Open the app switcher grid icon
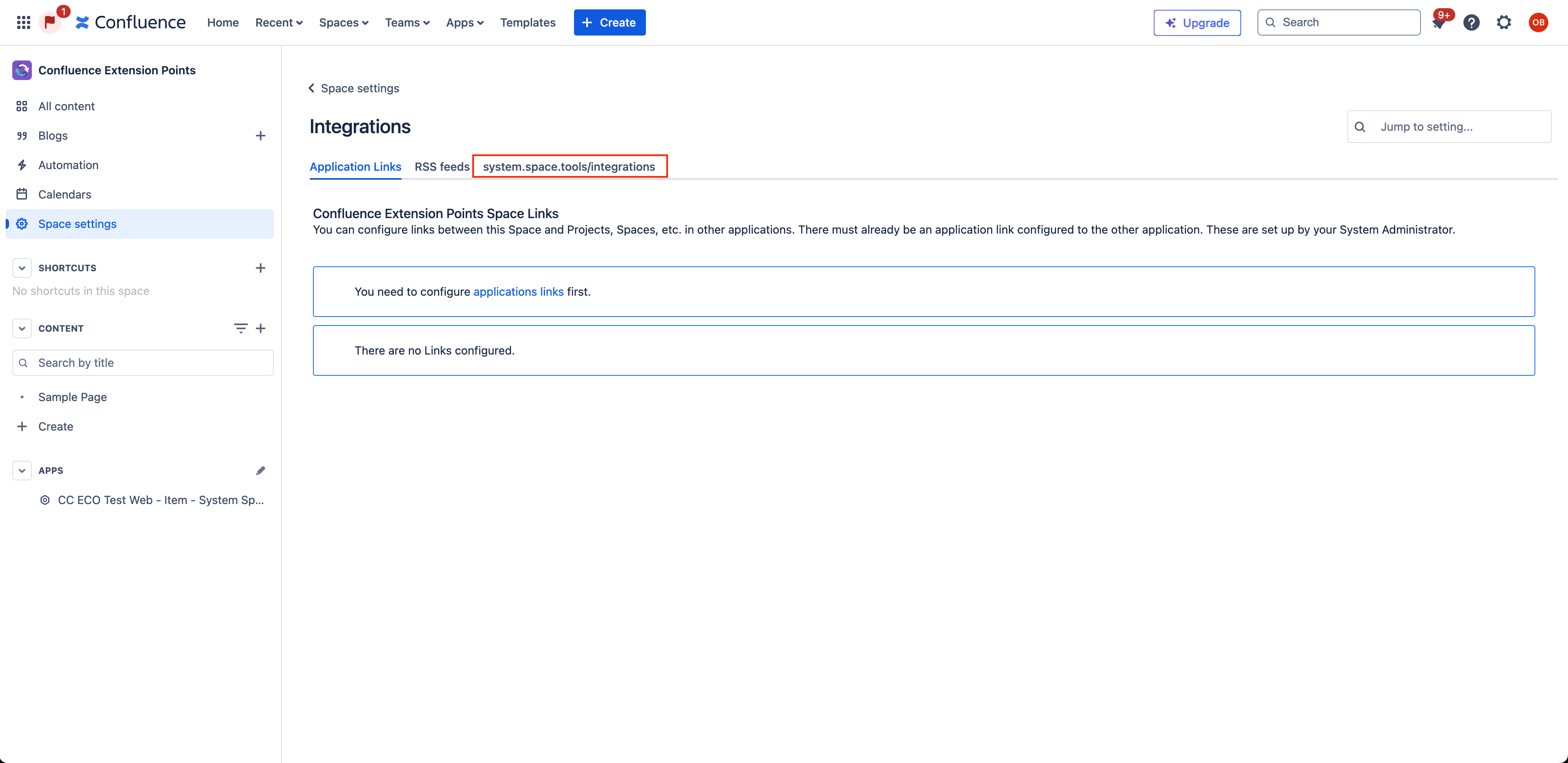This screenshot has width=1568, height=763. coord(23,22)
